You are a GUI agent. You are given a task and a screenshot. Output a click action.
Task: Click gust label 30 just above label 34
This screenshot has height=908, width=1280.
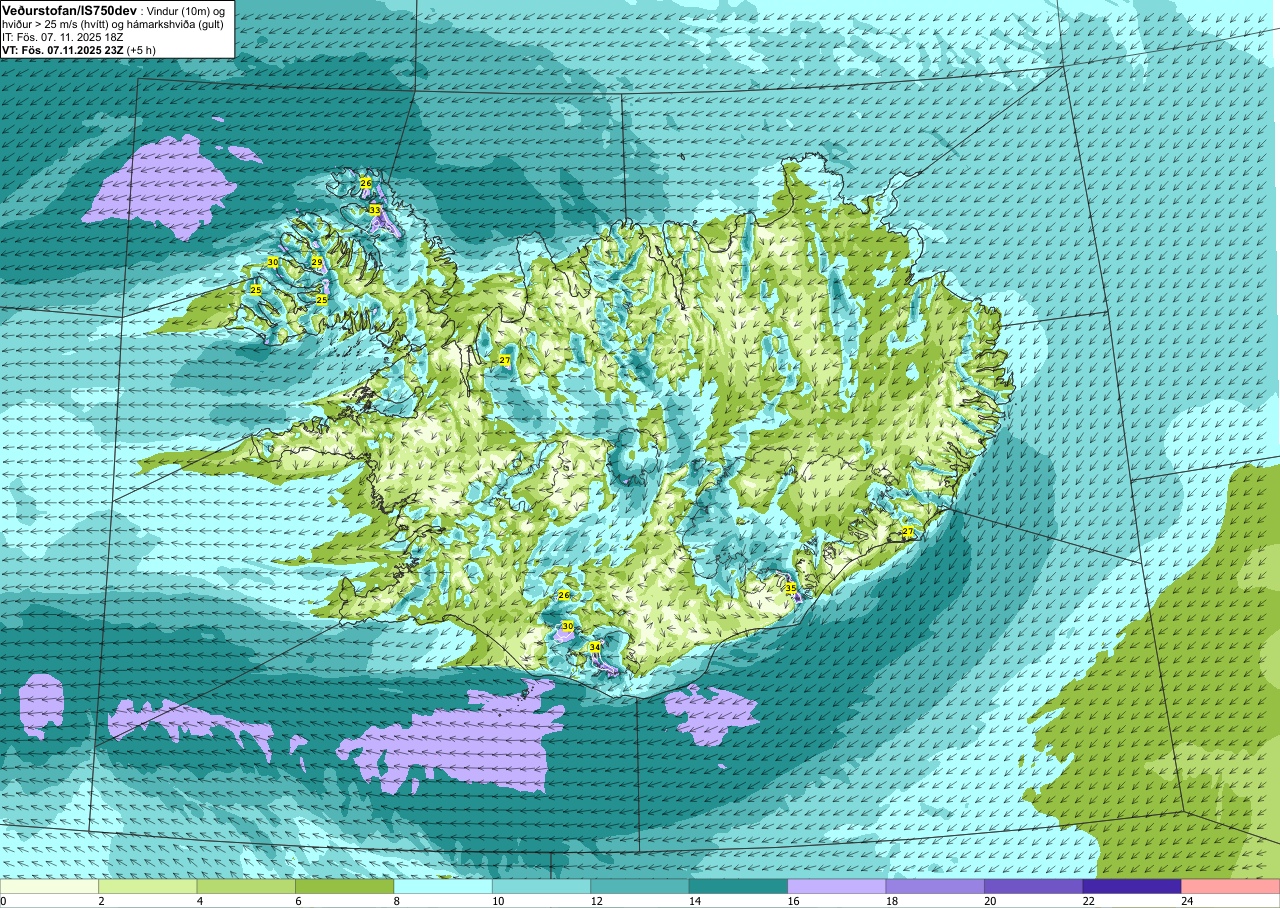[567, 626]
